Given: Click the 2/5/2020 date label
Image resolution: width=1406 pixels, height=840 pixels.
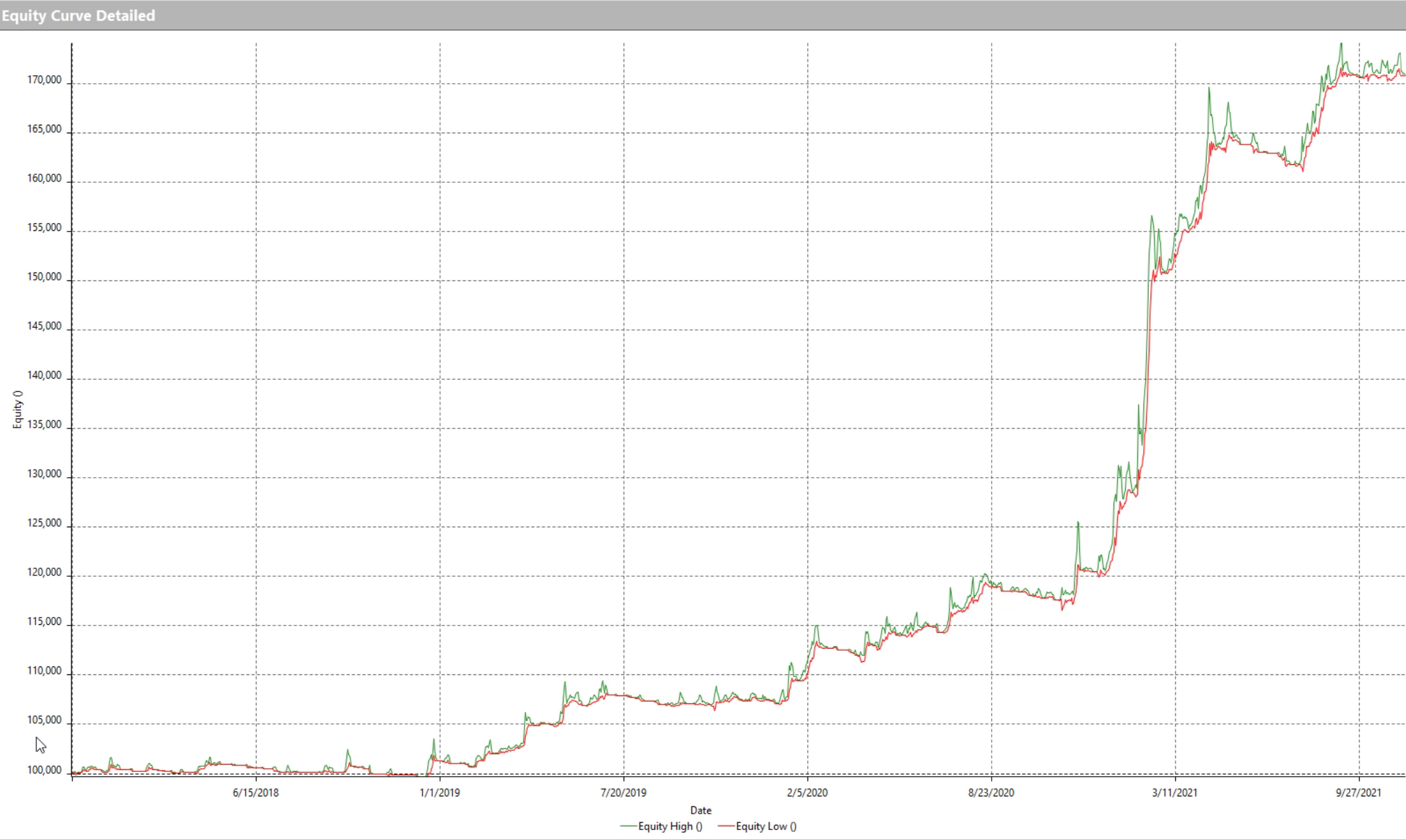Looking at the screenshot, I should [807, 792].
